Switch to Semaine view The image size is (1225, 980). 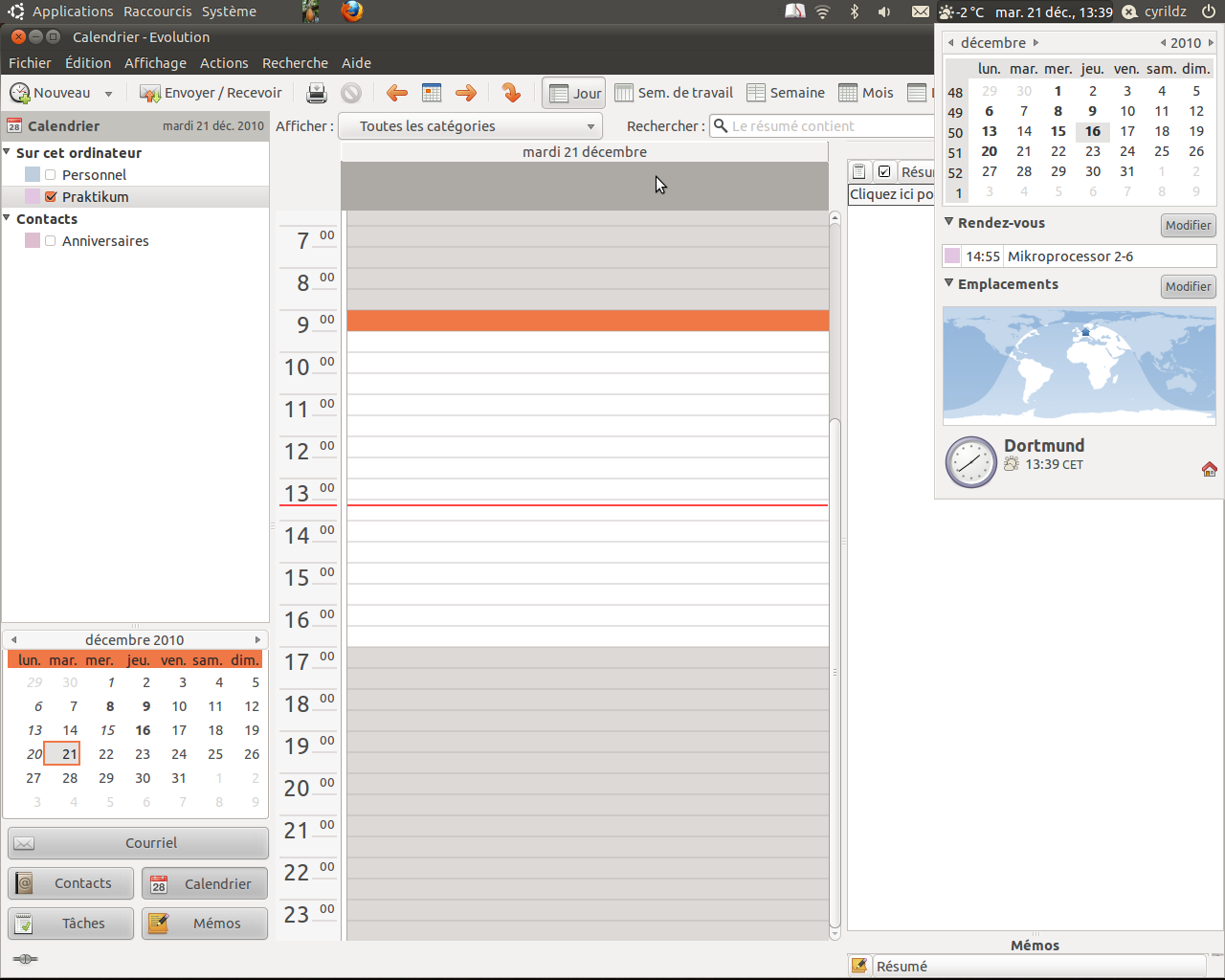(x=786, y=93)
